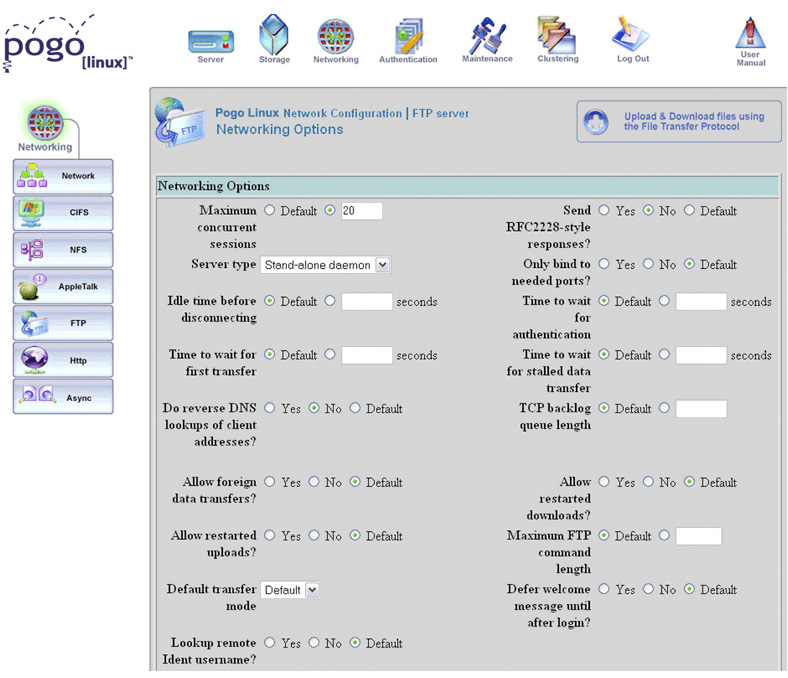
Task: Select Yes for allow restarted uploads
Action: 270,535
